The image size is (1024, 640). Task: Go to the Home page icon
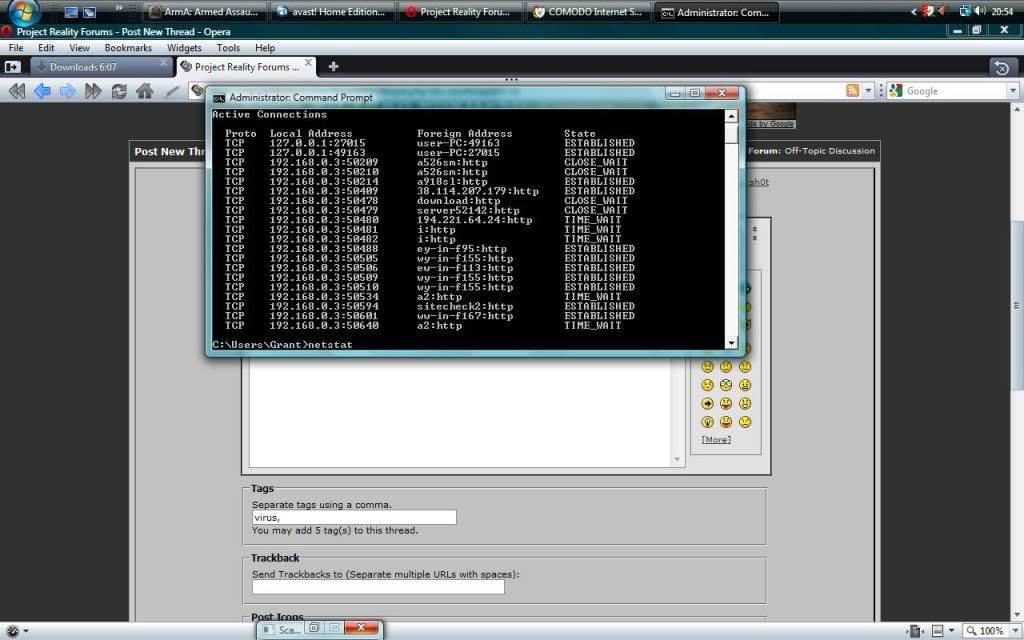pyautogui.click(x=145, y=91)
